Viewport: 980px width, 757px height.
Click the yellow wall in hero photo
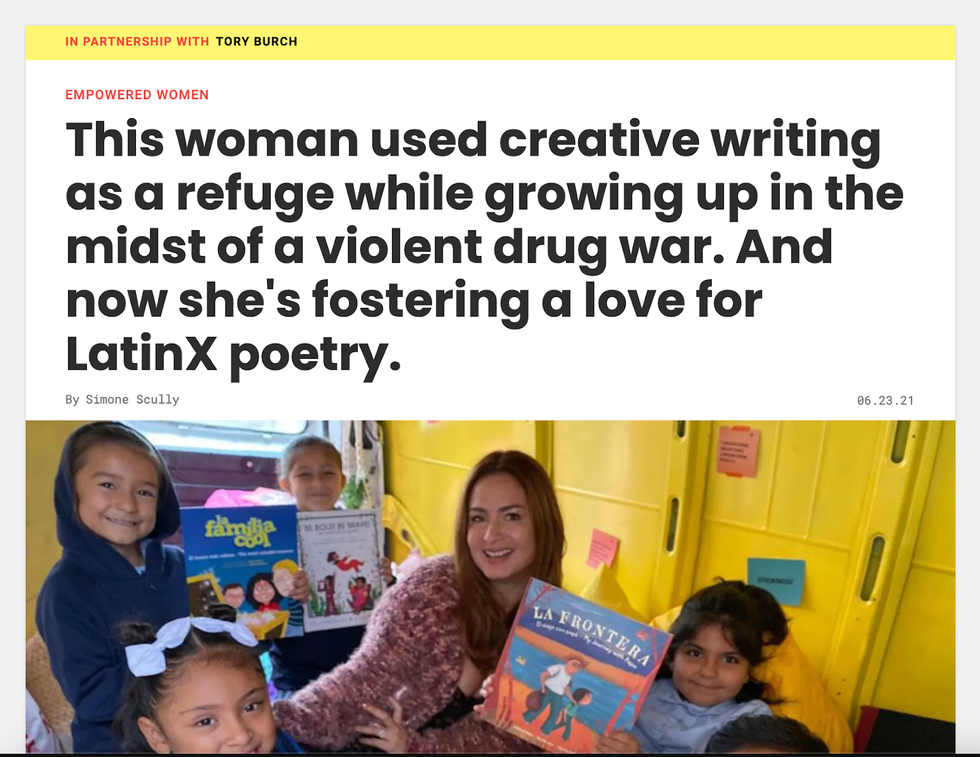click(812, 500)
